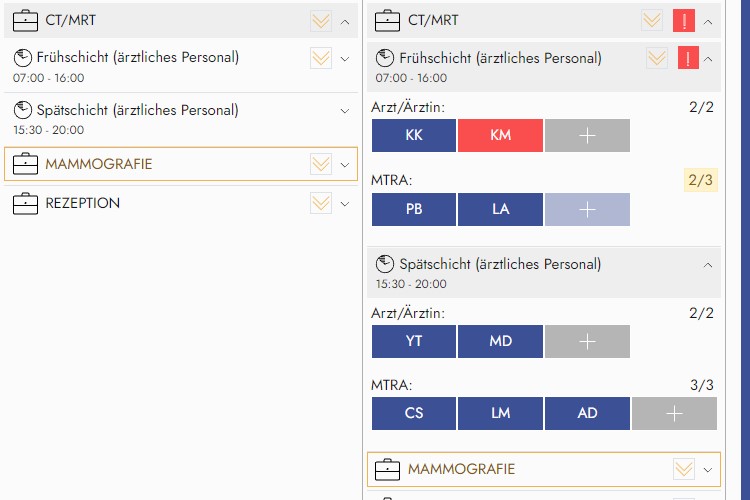Image resolution: width=750 pixels, height=500 pixels.
Task: Click the yellow 2/3 MTRA staffing indicator
Action: pos(700,181)
